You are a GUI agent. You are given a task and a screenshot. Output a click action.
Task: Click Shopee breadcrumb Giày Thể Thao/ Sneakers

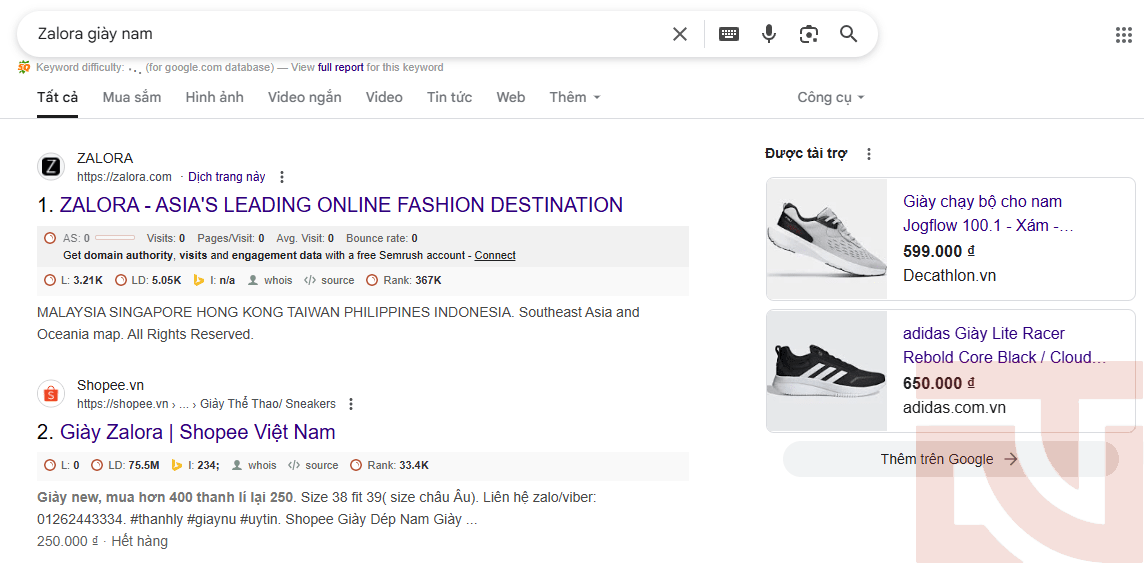pyautogui.click(x=268, y=404)
